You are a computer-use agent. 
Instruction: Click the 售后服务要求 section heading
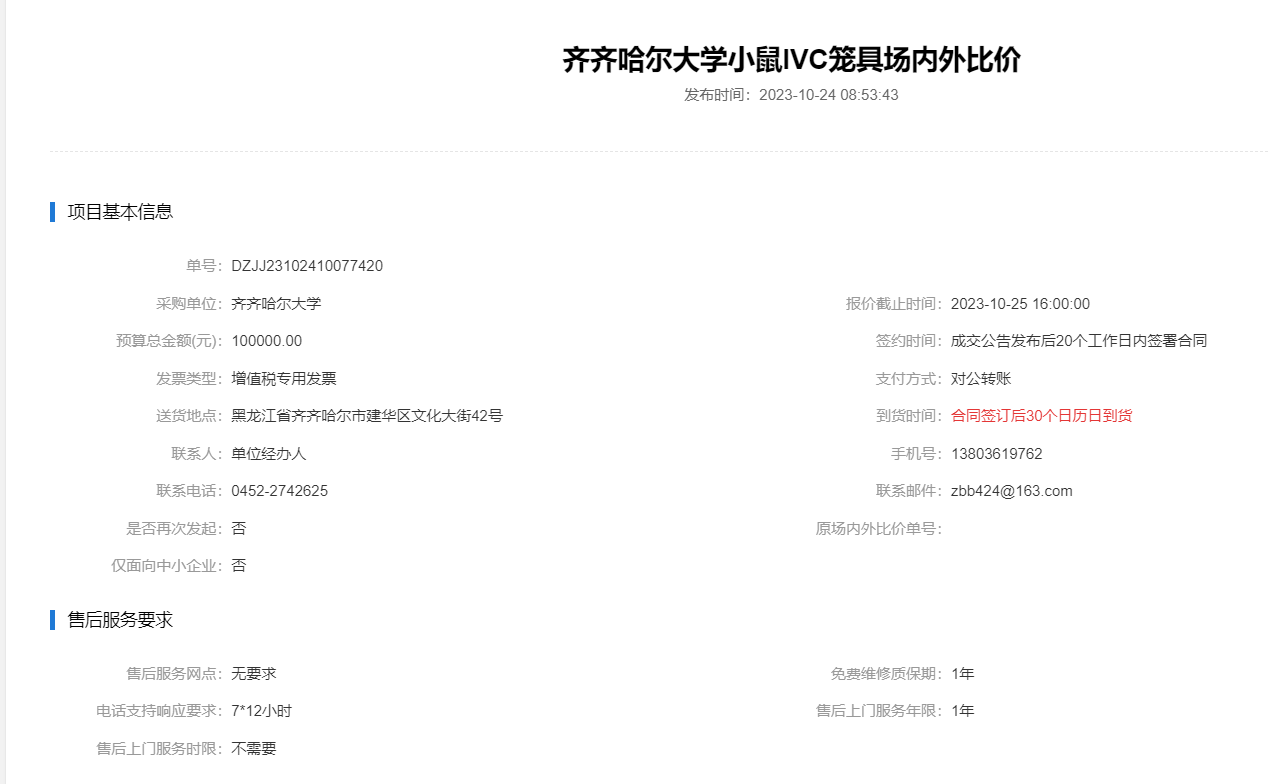click(x=120, y=620)
